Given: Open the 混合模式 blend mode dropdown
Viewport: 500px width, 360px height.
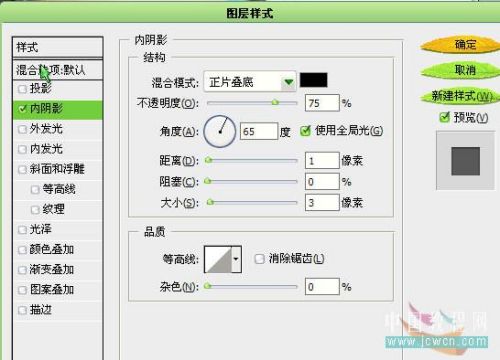Looking at the screenshot, I should (x=250, y=82).
